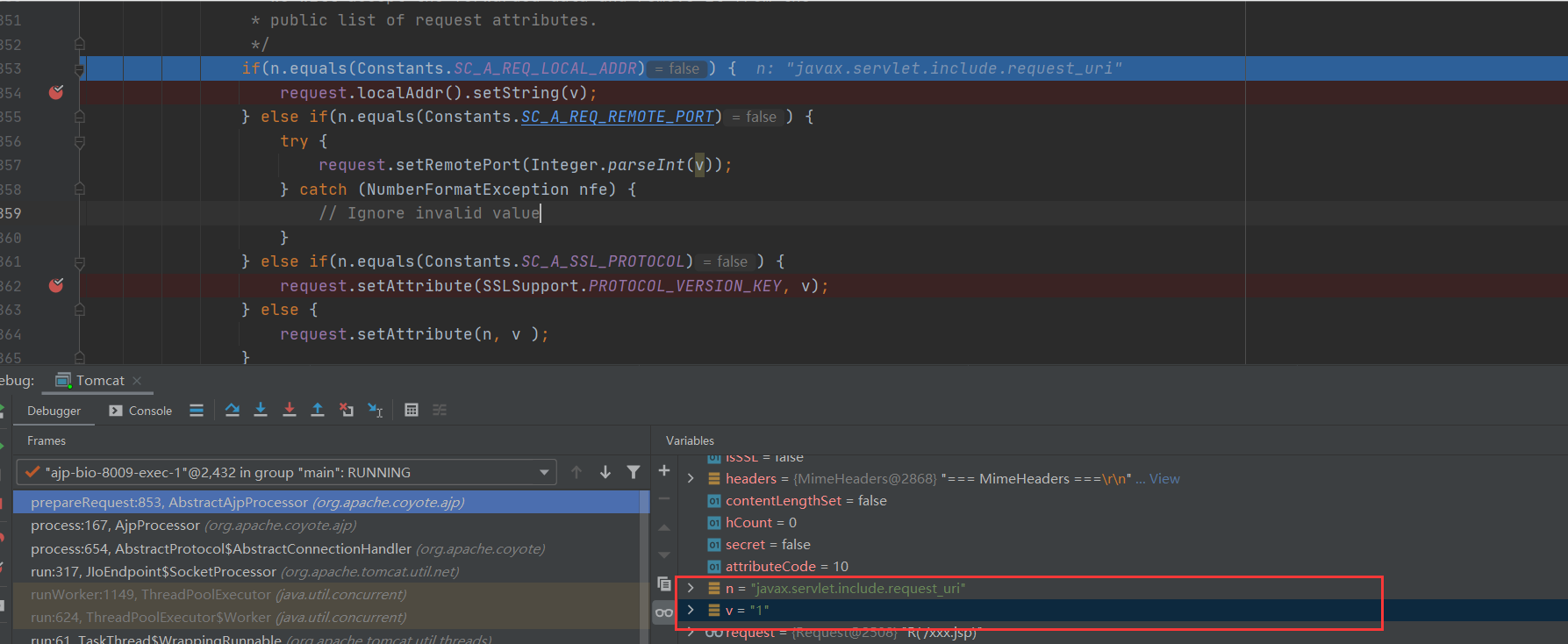The height and width of the screenshot is (644, 1568).
Task: Select the secret = false variable
Action: click(1121, 544)
